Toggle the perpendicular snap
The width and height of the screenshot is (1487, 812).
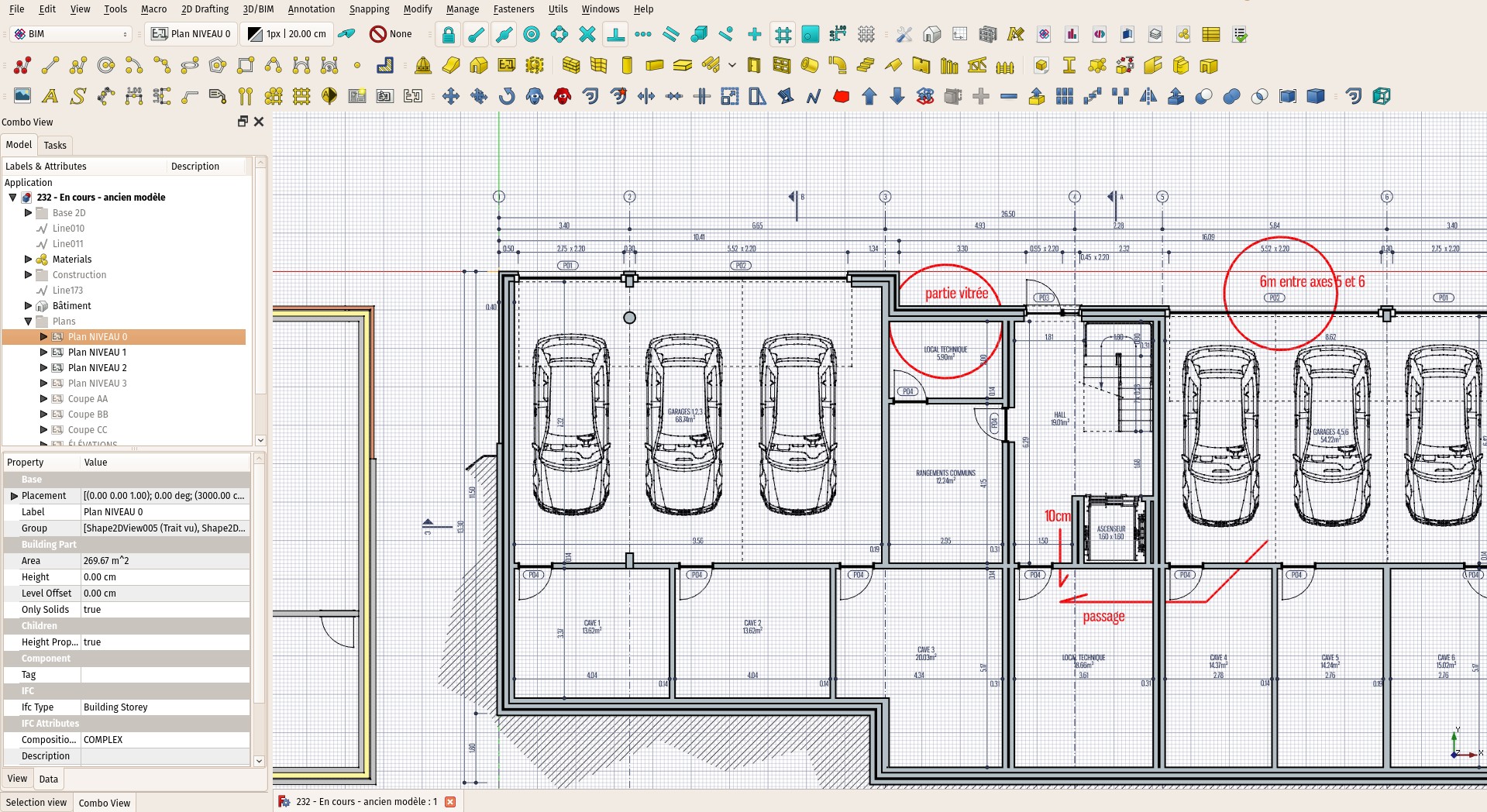coord(615,35)
